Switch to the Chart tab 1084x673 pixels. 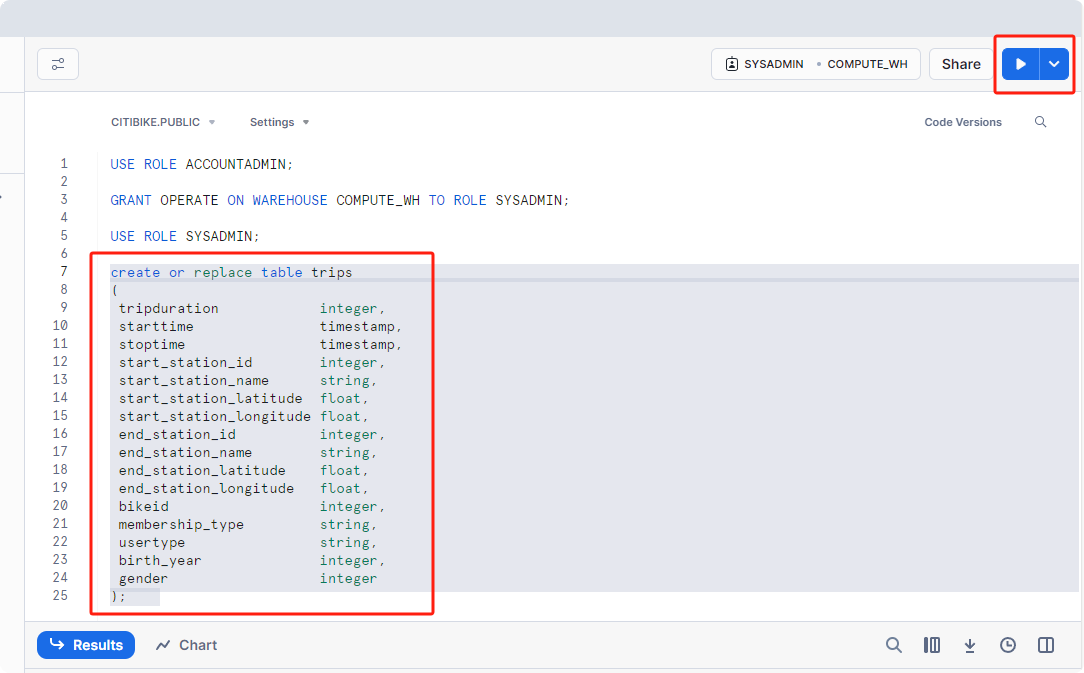187,645
